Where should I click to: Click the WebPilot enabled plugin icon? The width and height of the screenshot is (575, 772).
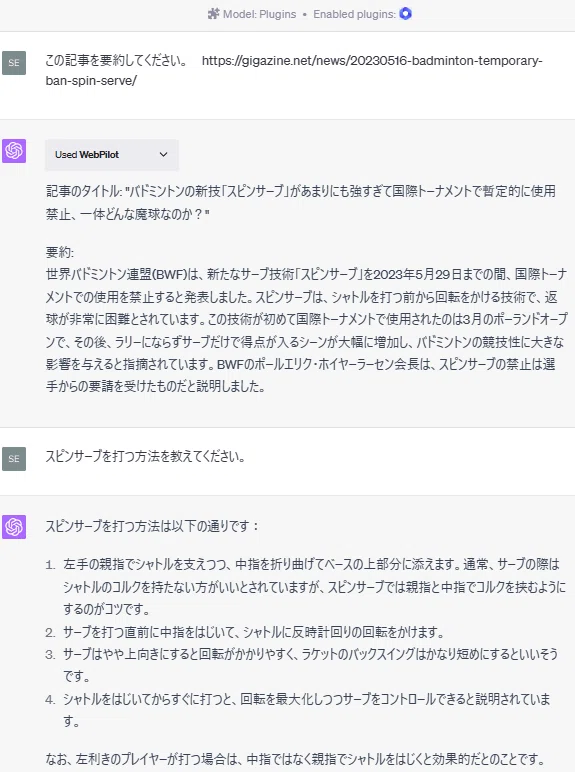click(x=405, y=14)
